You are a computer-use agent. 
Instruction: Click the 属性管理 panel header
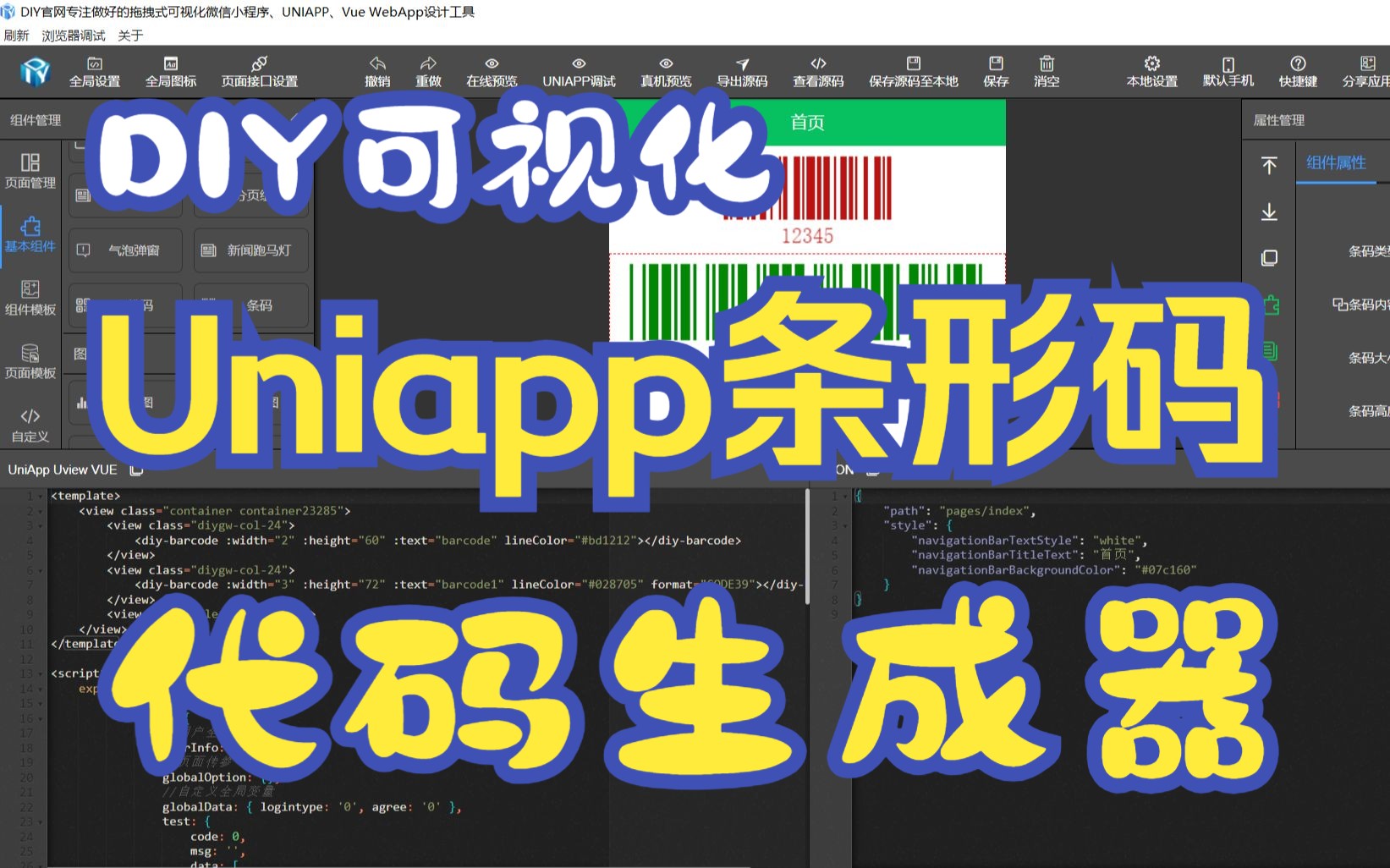[1278, 120]
